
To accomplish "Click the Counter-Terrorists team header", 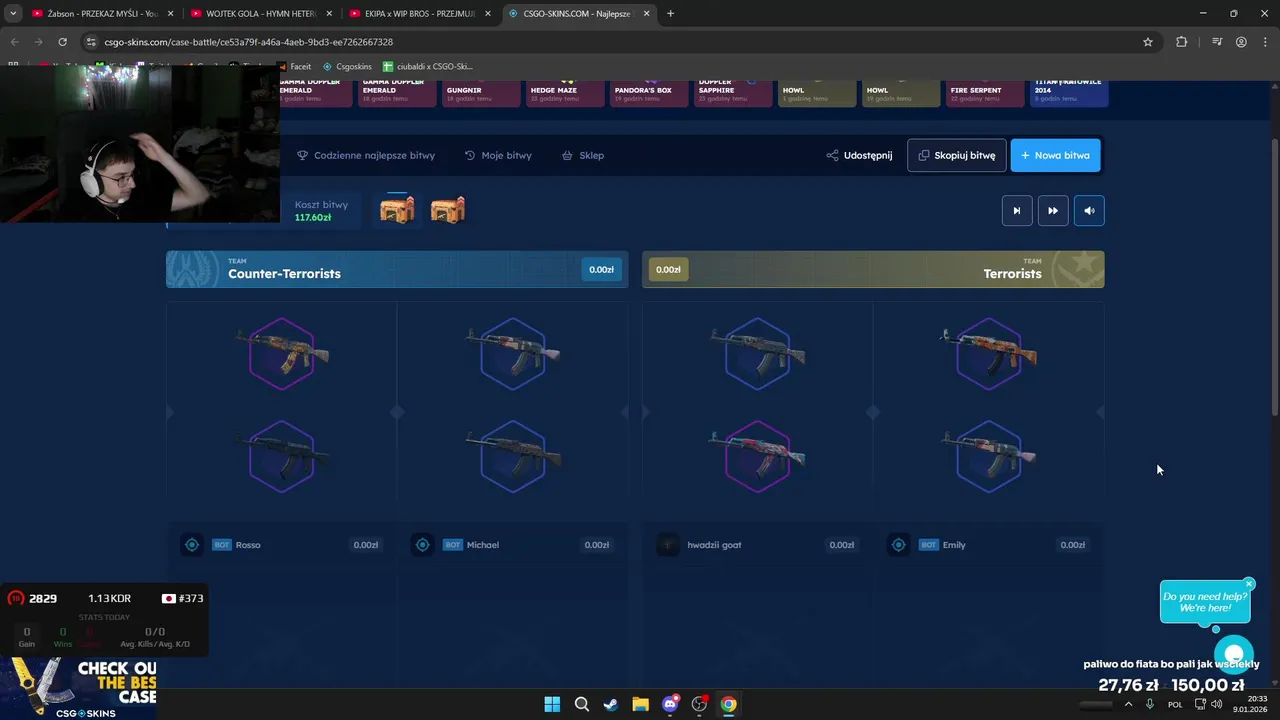I will coord(397,269).
